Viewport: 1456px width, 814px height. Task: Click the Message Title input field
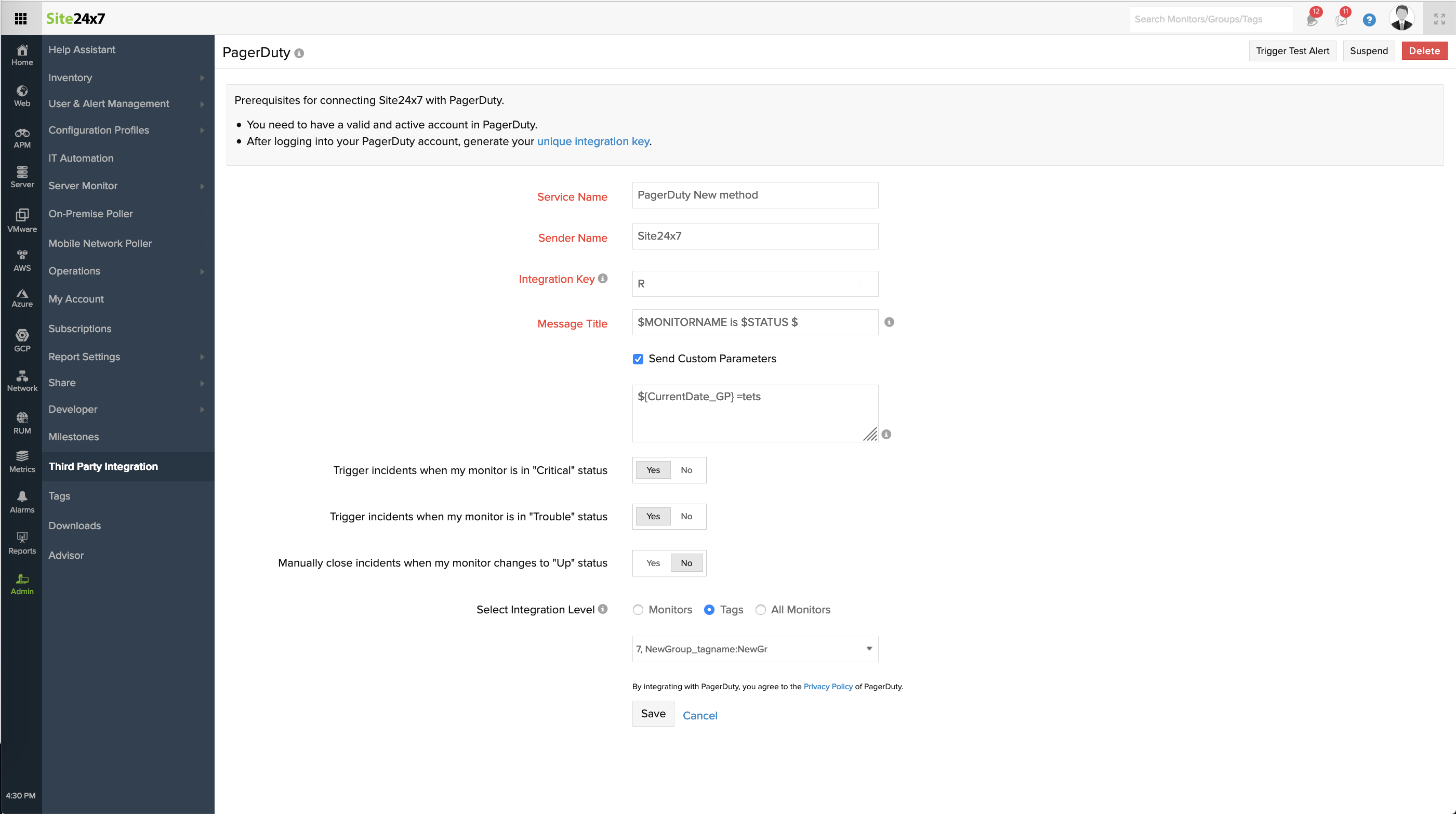(x=755, y=322)
